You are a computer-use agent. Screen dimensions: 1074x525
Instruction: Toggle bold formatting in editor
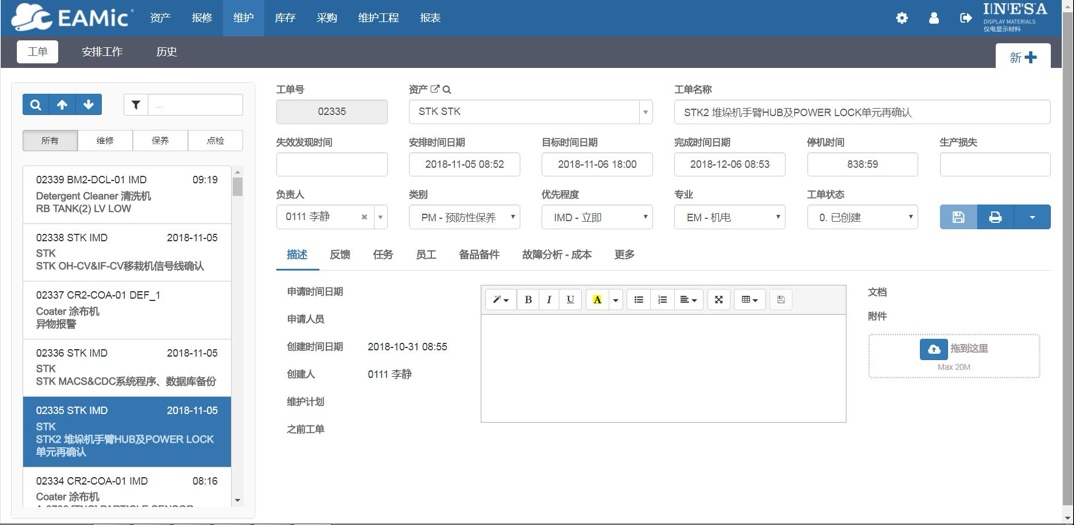click(x=528, y=300)
